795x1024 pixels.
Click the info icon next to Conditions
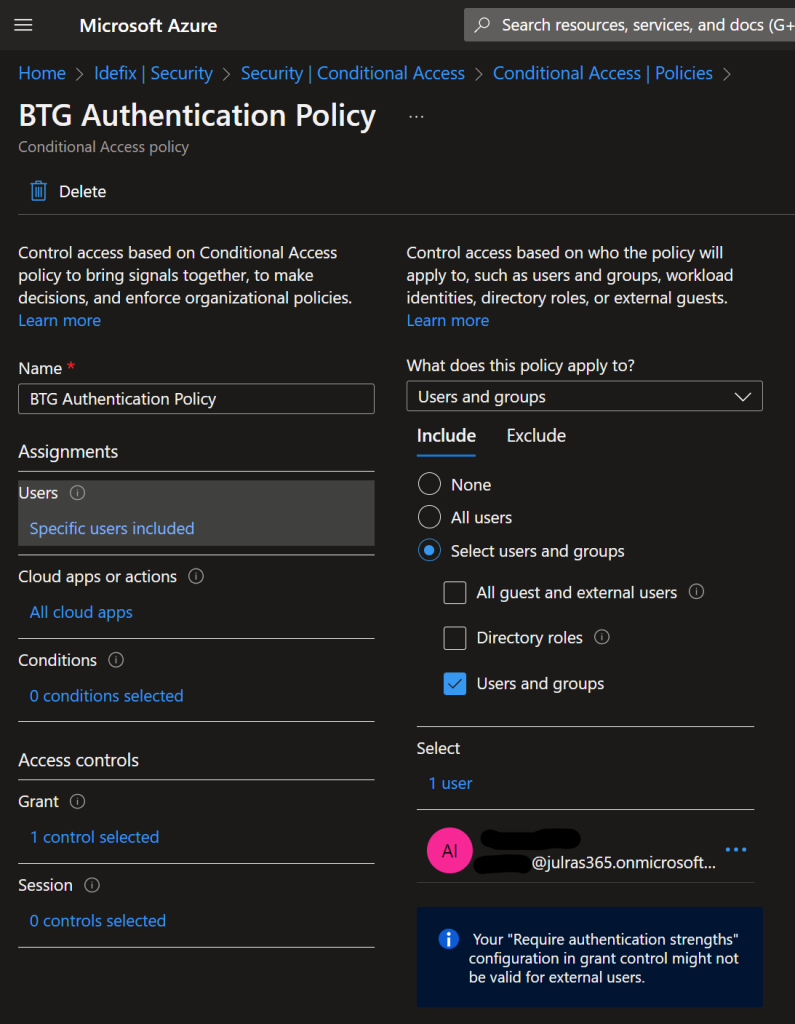click(116, 660)
